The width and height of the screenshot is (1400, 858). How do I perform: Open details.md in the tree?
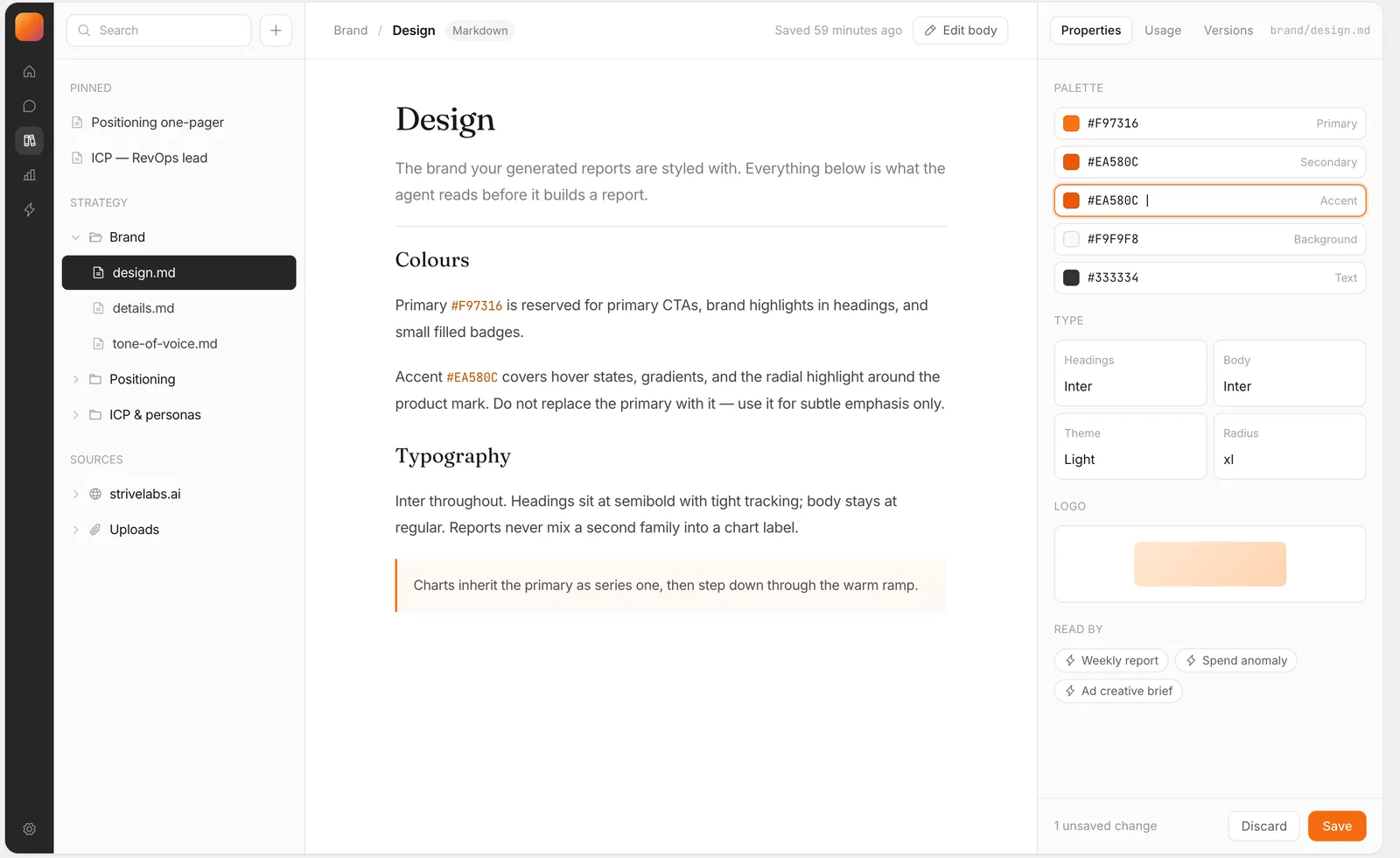(x=178, y=308)
